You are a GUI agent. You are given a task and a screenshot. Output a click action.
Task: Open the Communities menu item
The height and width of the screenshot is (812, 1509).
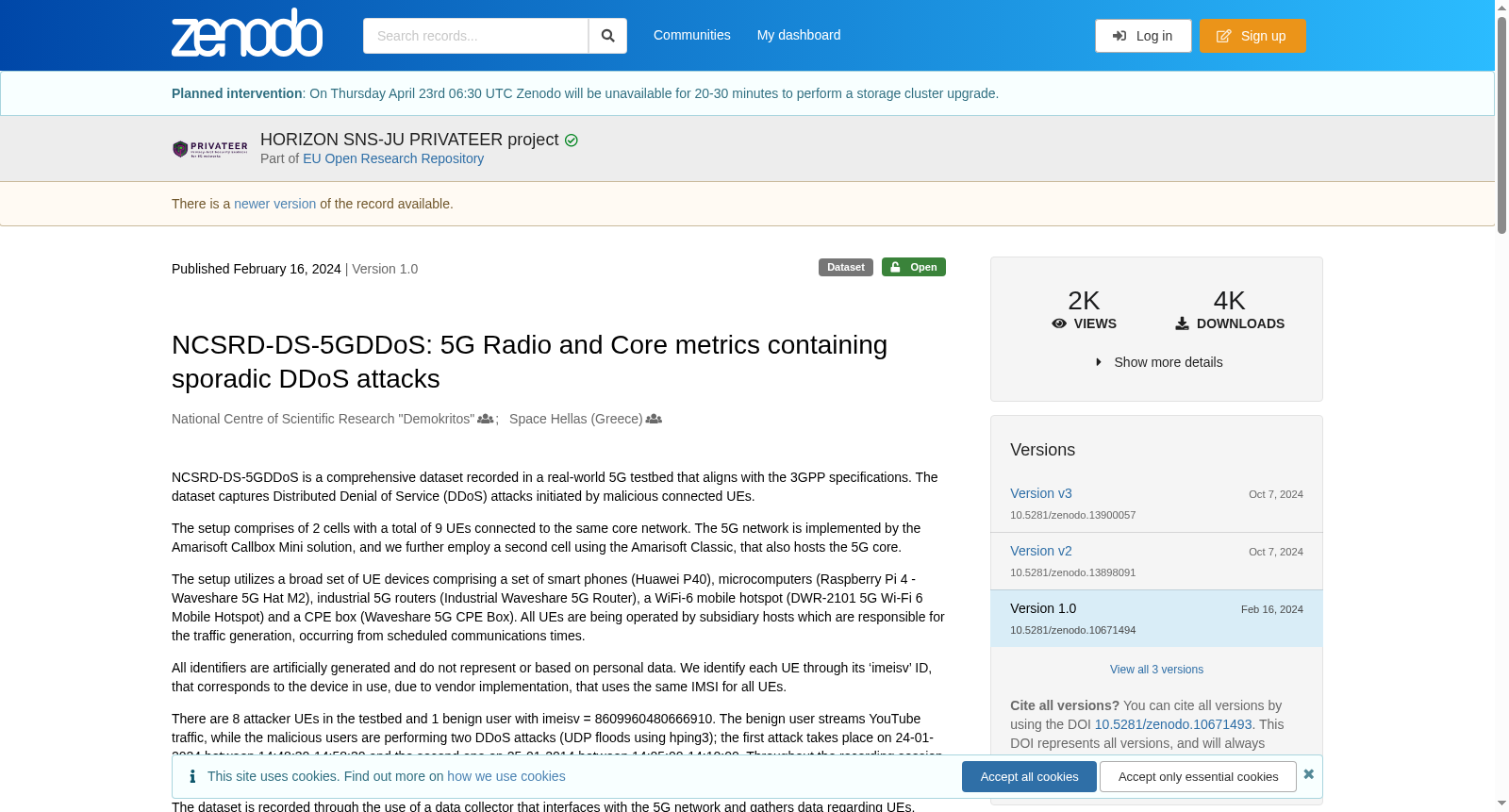click(x=692, y=35)
